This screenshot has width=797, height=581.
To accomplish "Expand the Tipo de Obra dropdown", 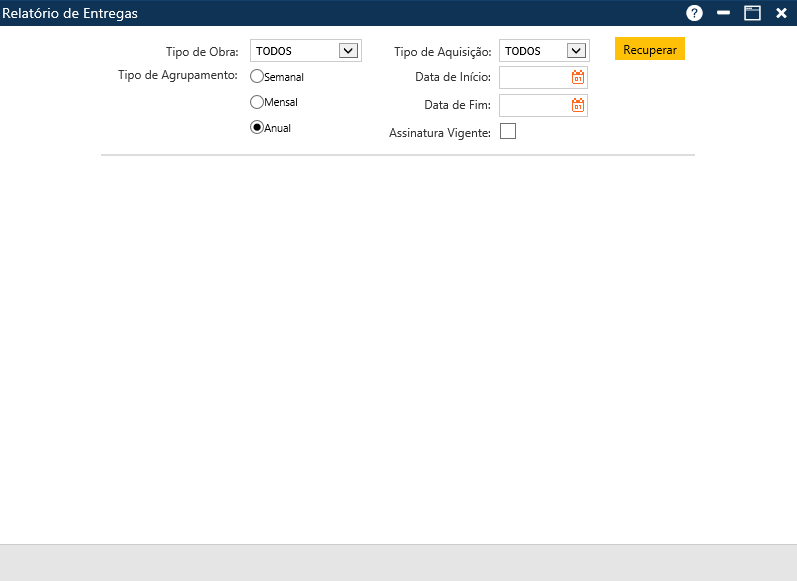I will pyautogui.click(x=348, y=51).
